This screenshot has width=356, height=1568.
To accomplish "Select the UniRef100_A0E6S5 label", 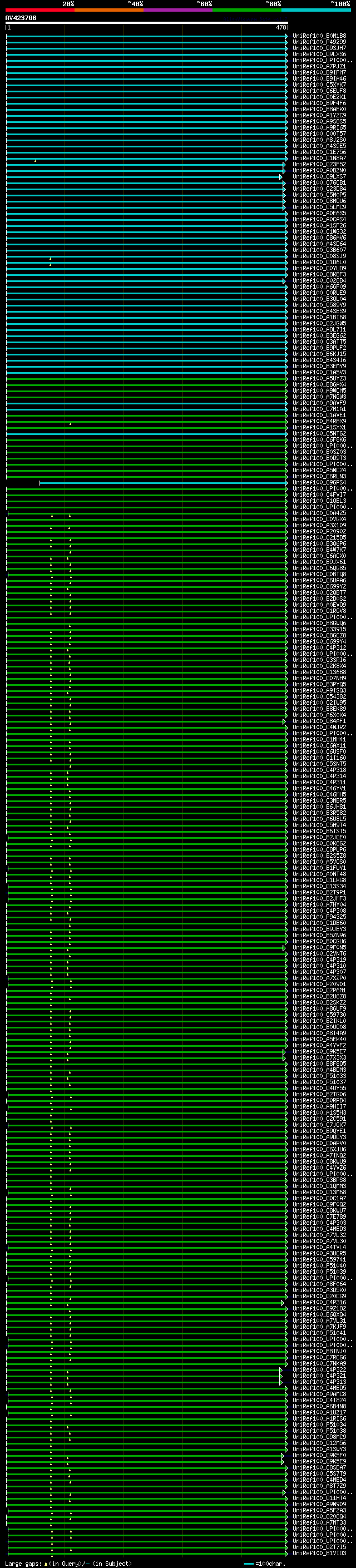I will [x=319, y=214].
